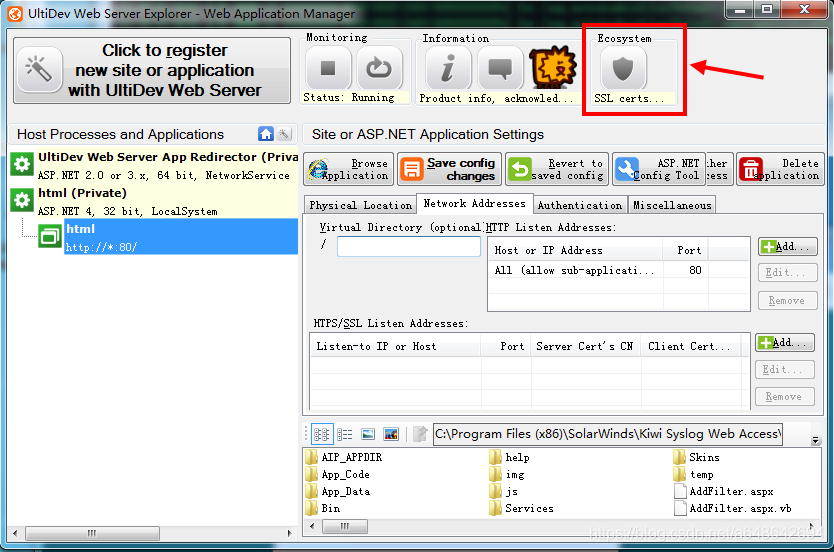Screen dimensions: 834x552
Task: Click Save config changes
Action: [449, 169]
